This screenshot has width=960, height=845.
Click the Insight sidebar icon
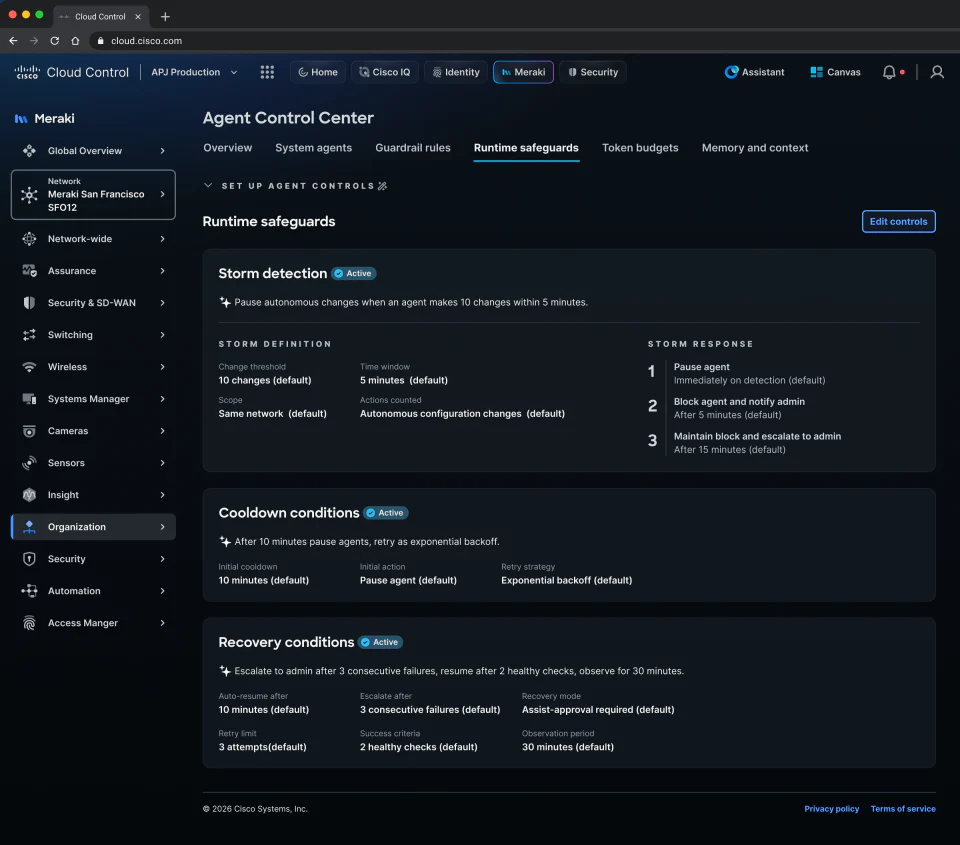click(x=29, y=495)
